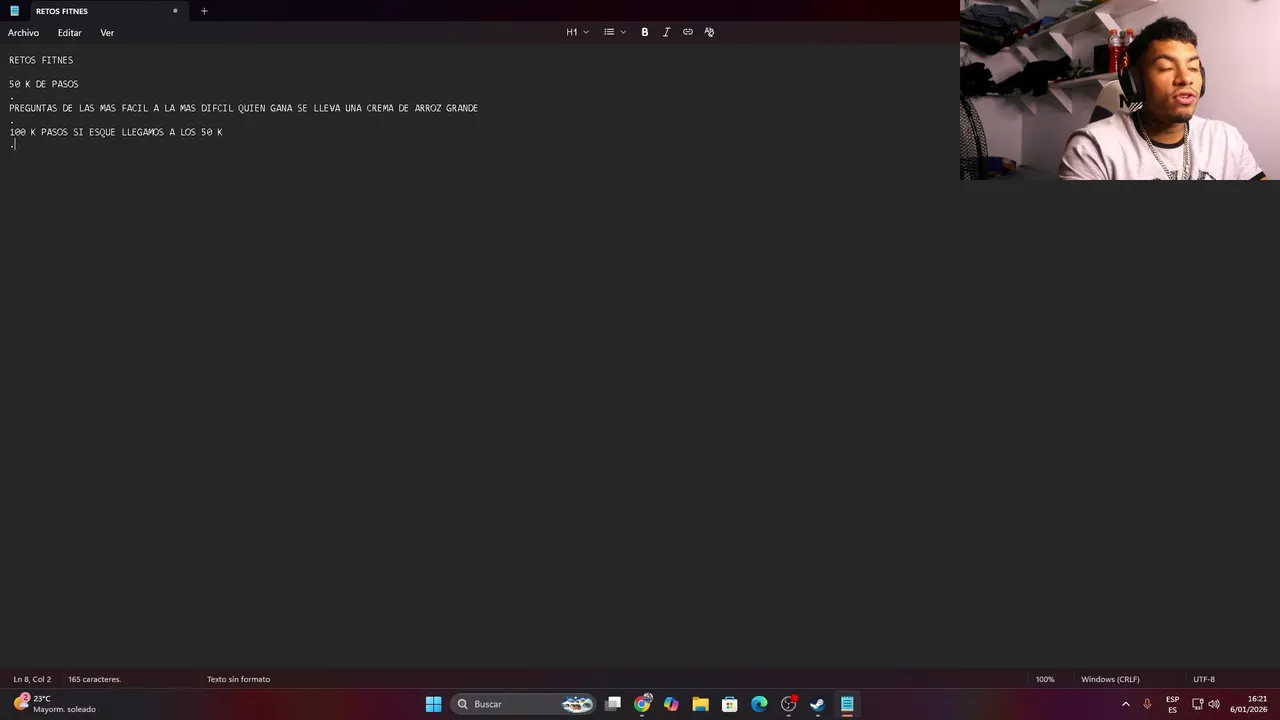Toggle italic formatting in the toolbar

(666, 32)
